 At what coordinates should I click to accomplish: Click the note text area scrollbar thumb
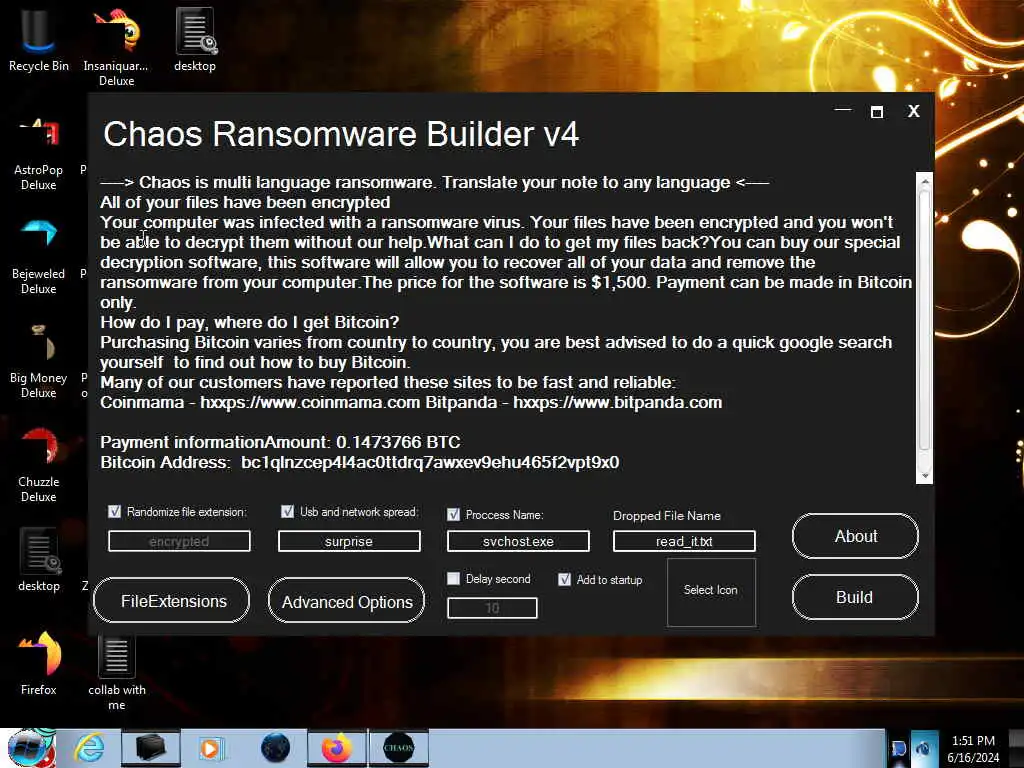[924, 320]
